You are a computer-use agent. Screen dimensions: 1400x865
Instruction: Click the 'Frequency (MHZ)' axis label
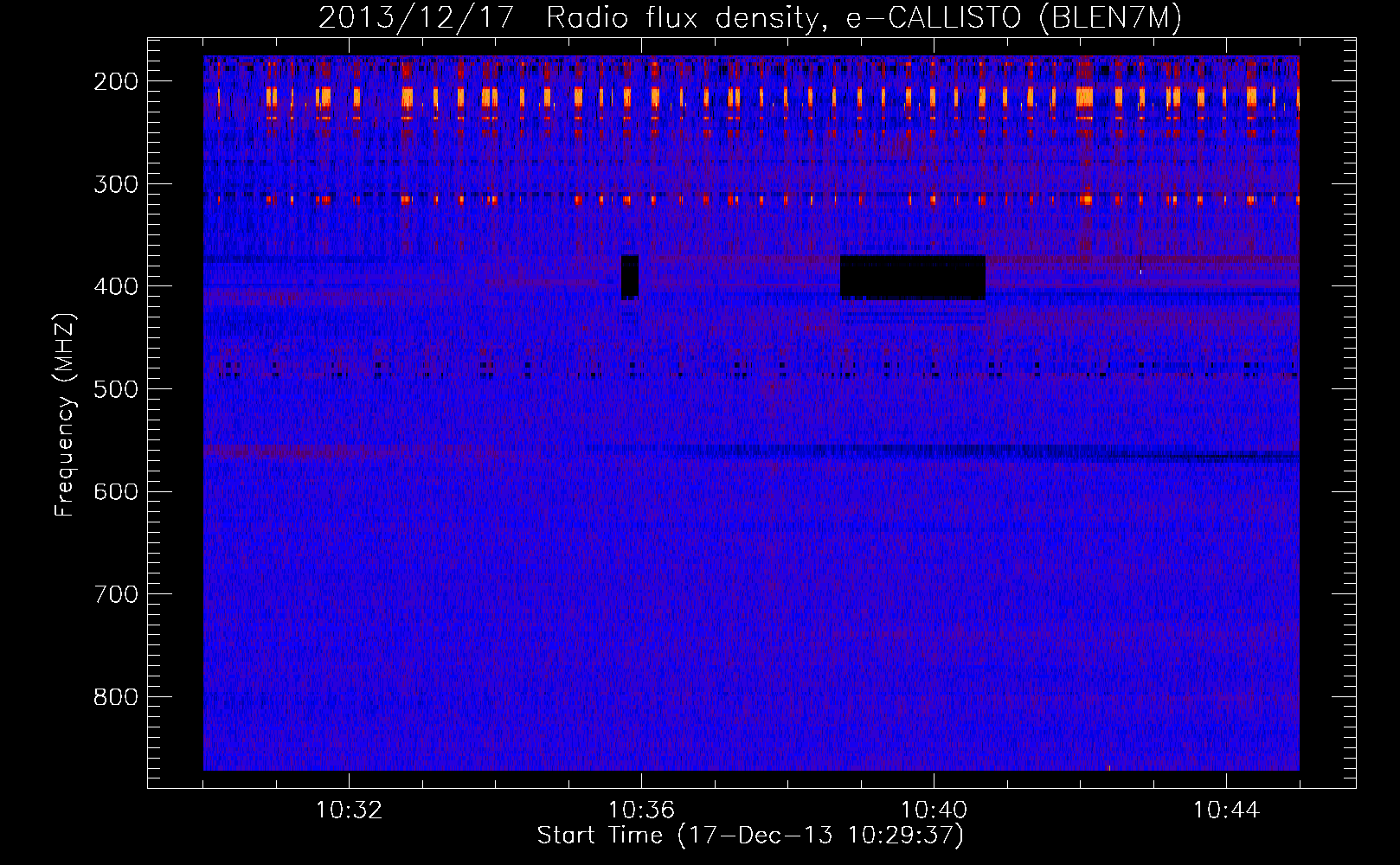pos(66,415)
